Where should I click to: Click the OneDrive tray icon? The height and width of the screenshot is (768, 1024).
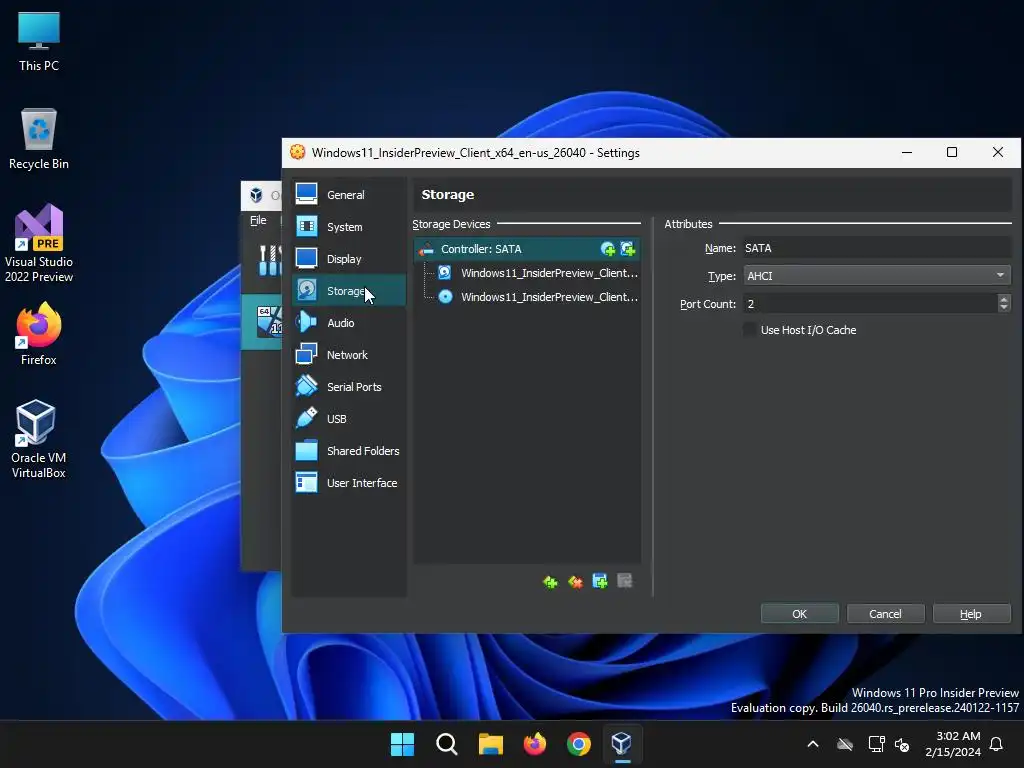[x=845, y=744]
